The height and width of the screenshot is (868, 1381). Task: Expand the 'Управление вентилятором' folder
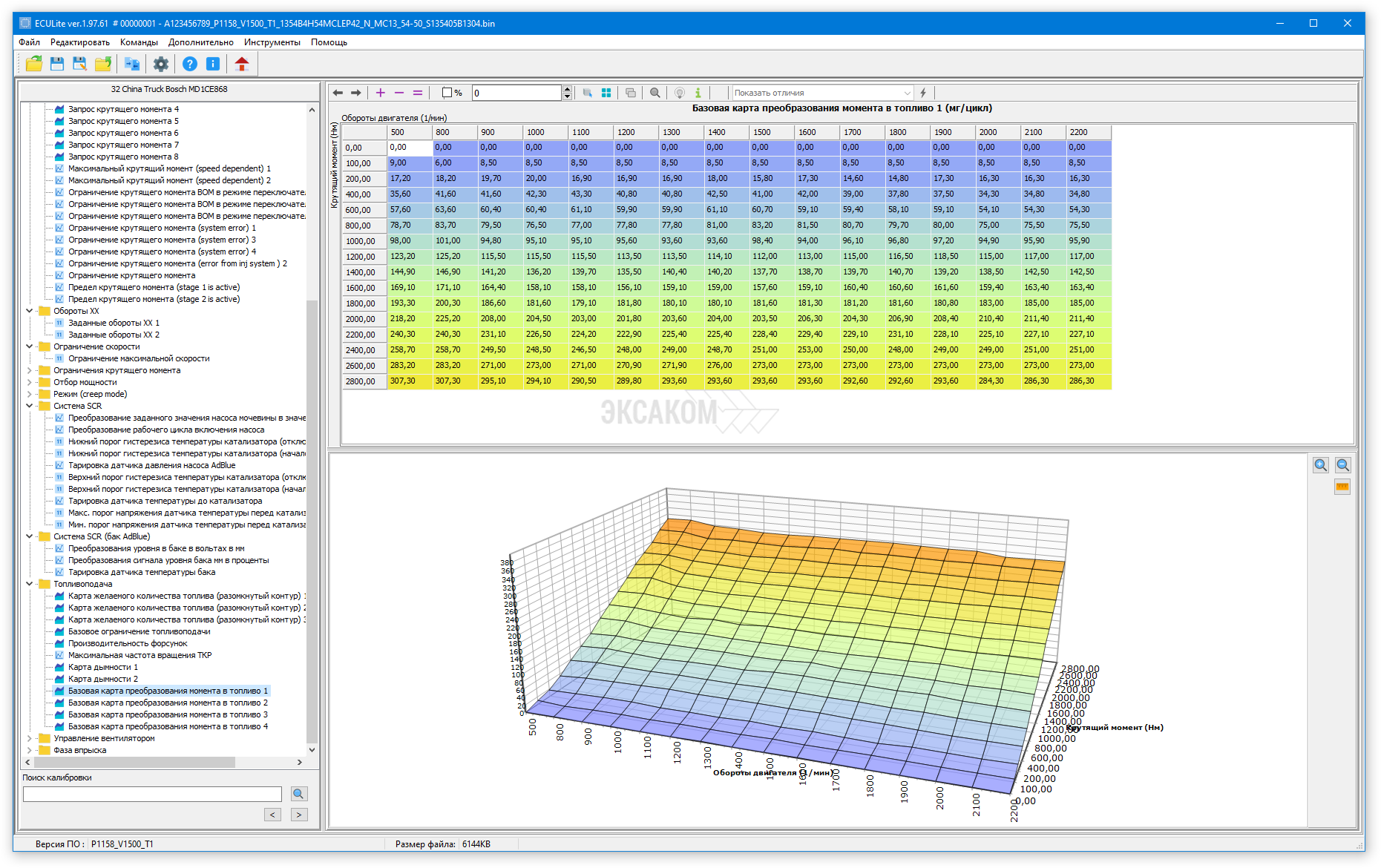click(30, 738)
